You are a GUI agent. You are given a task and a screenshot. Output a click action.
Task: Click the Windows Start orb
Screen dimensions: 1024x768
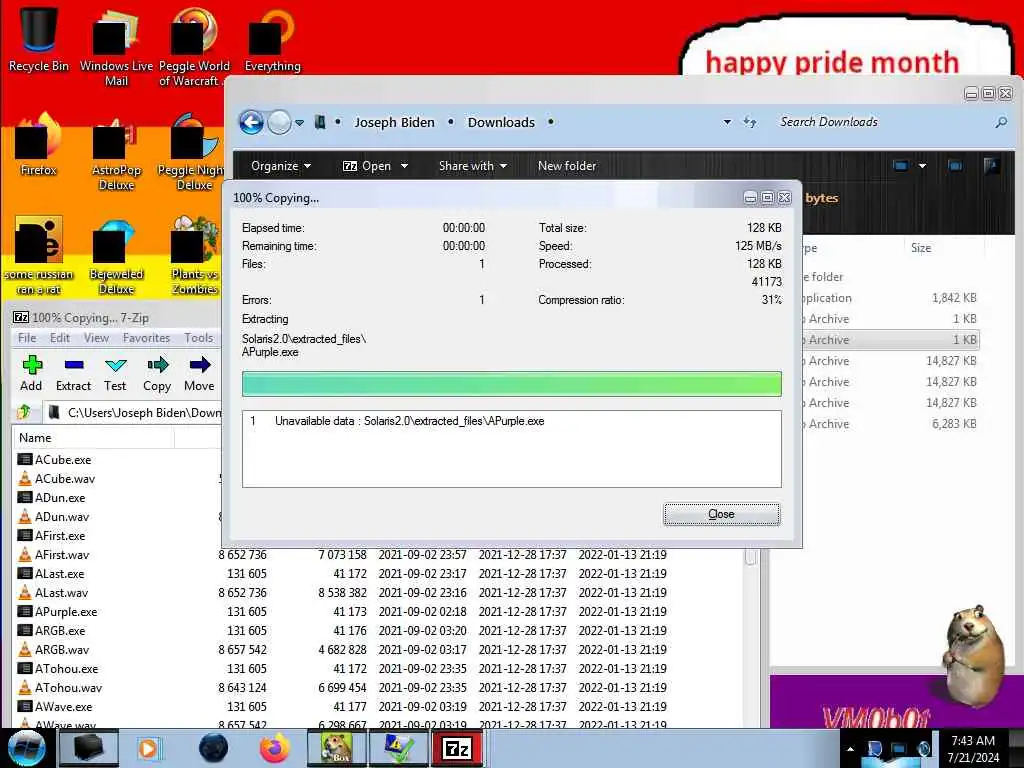[26, 748]
